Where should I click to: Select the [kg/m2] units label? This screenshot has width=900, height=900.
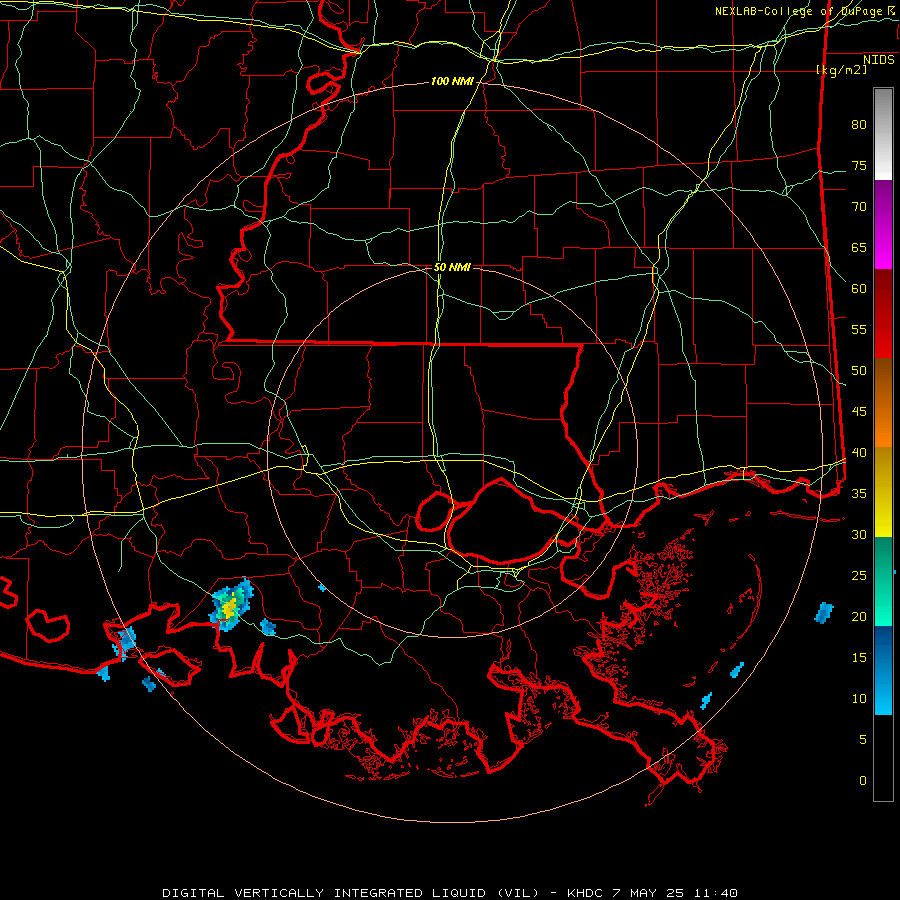[x=841, y=70]
